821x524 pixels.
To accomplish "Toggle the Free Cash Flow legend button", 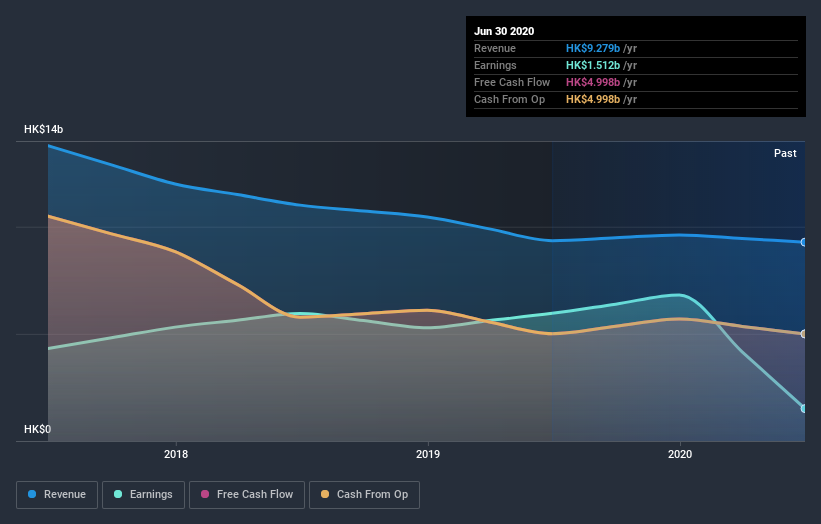I will [x=247, y=495].
